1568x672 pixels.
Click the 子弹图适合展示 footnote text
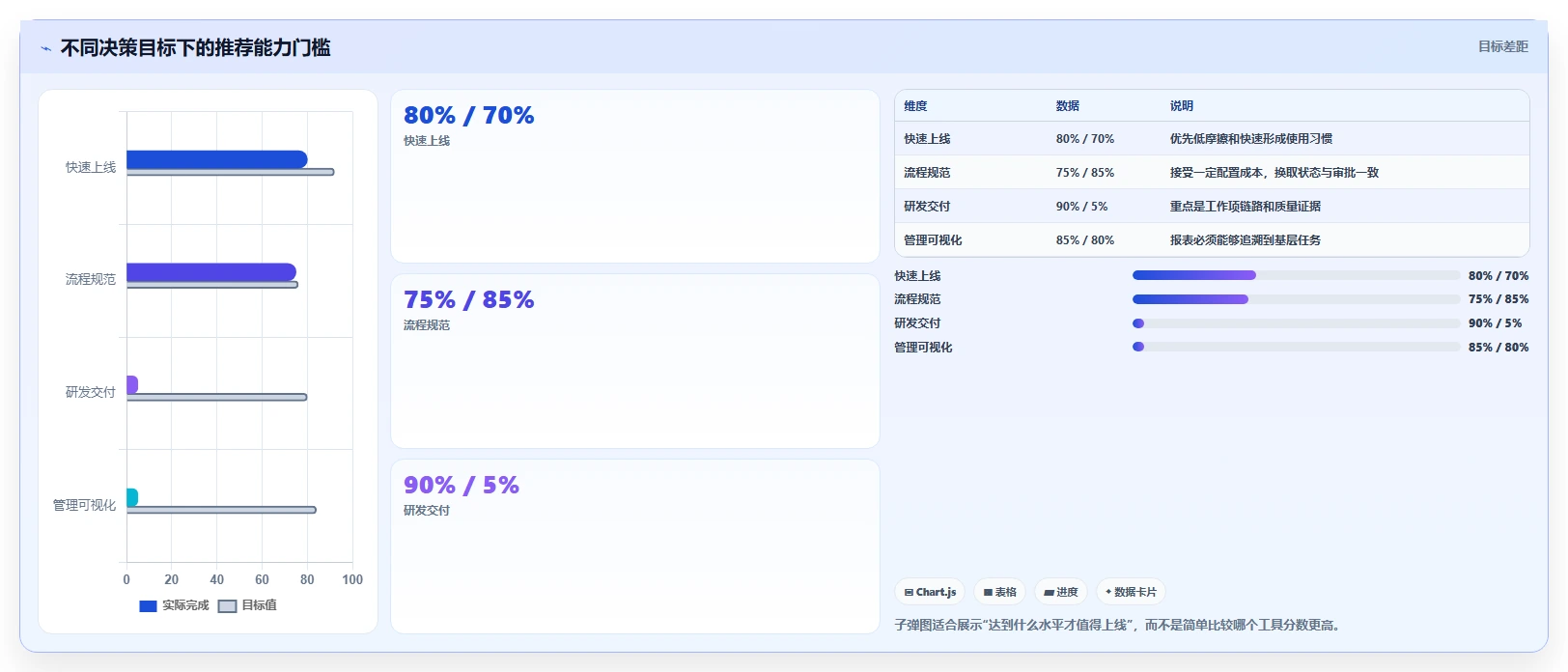(1118, 626)
